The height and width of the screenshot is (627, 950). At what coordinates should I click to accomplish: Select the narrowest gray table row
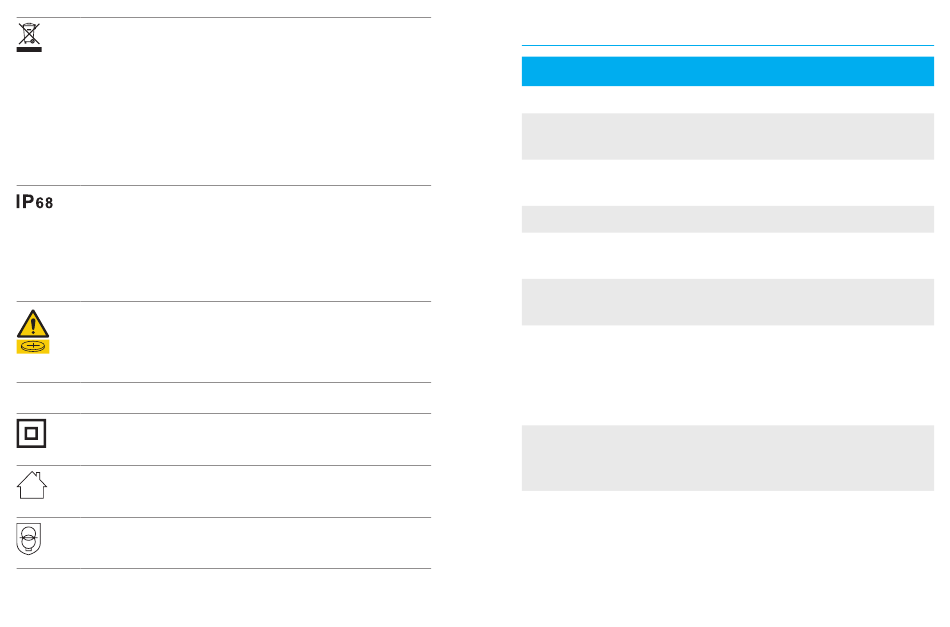(728, 219)
